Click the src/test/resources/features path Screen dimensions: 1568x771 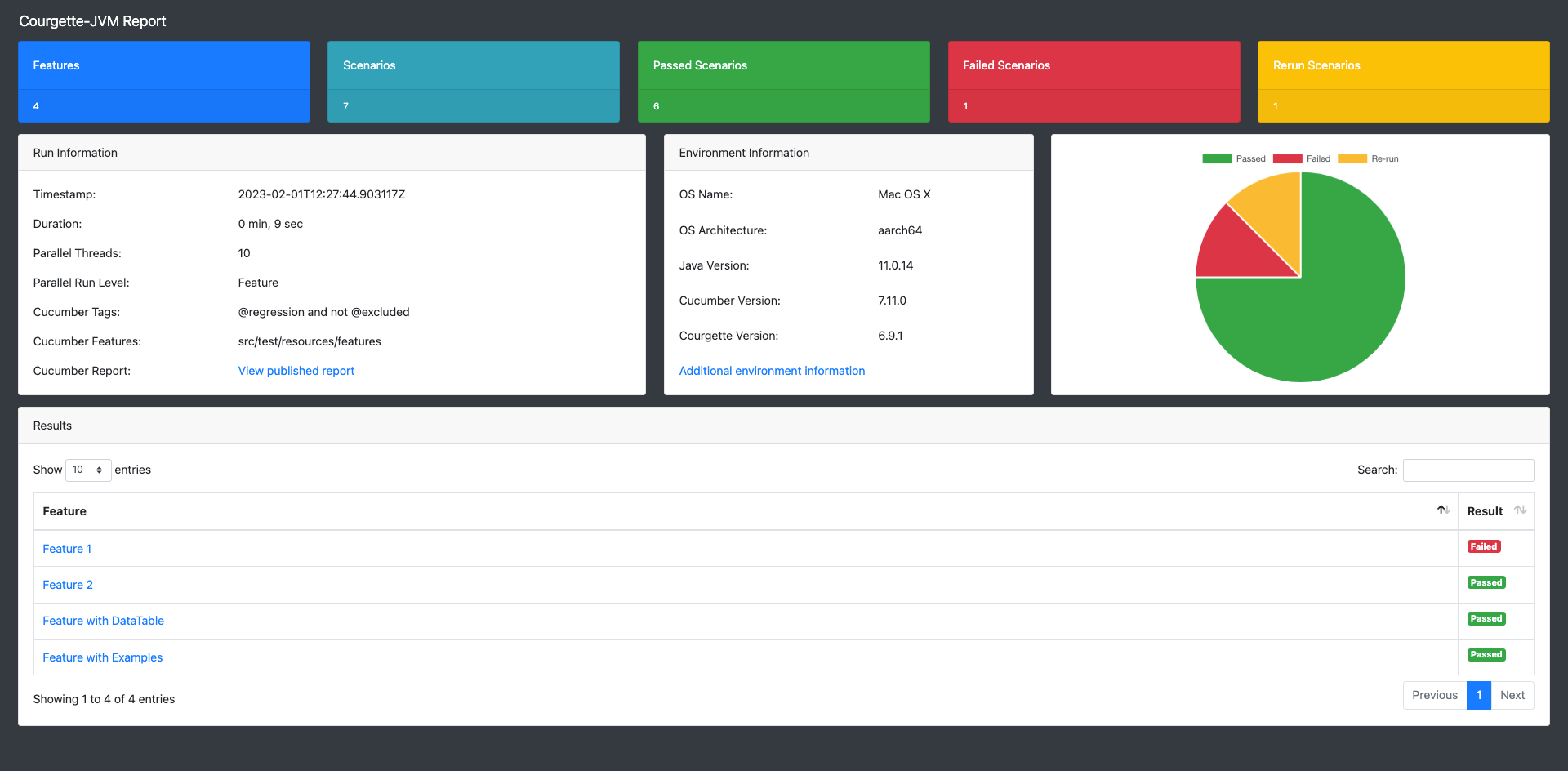click(x=310, y=341)
